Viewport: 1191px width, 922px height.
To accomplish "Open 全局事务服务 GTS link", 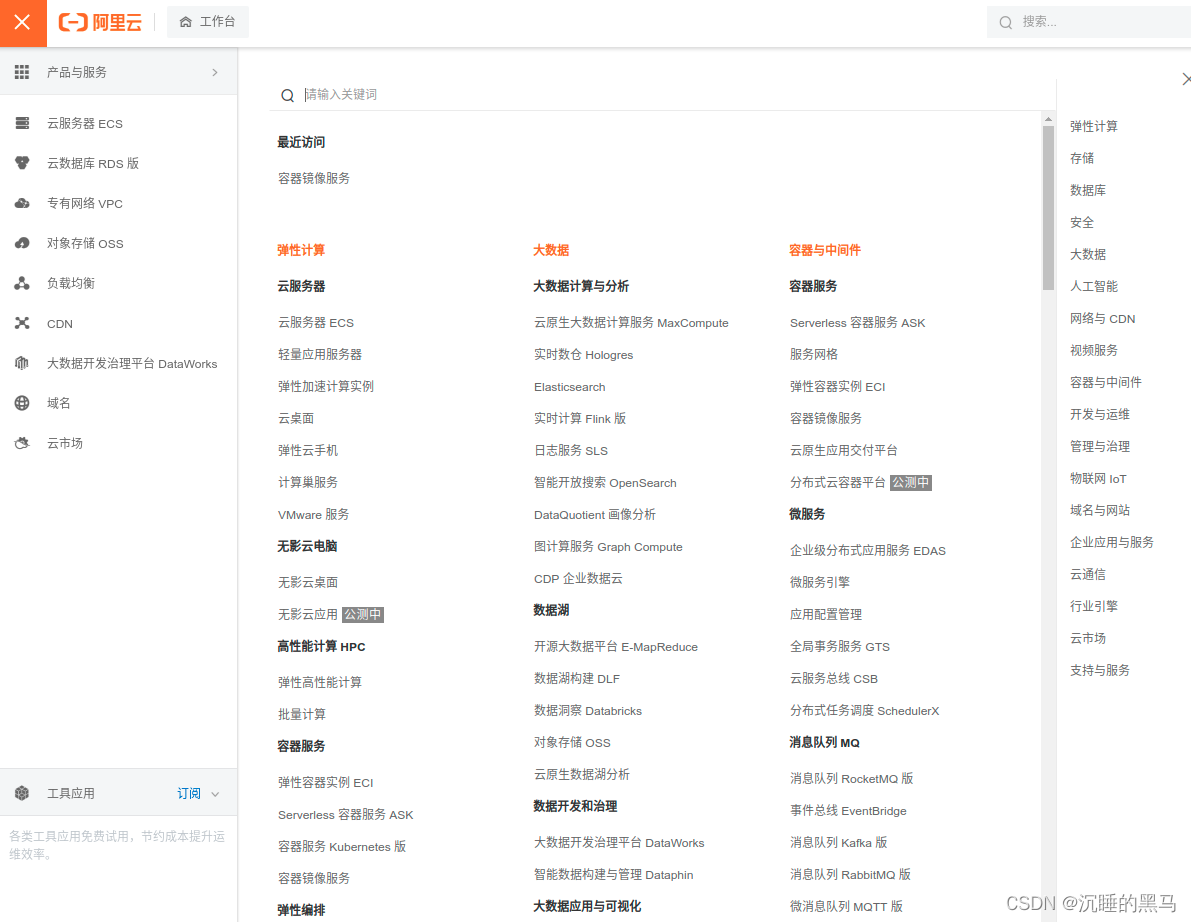I will 839,646.
